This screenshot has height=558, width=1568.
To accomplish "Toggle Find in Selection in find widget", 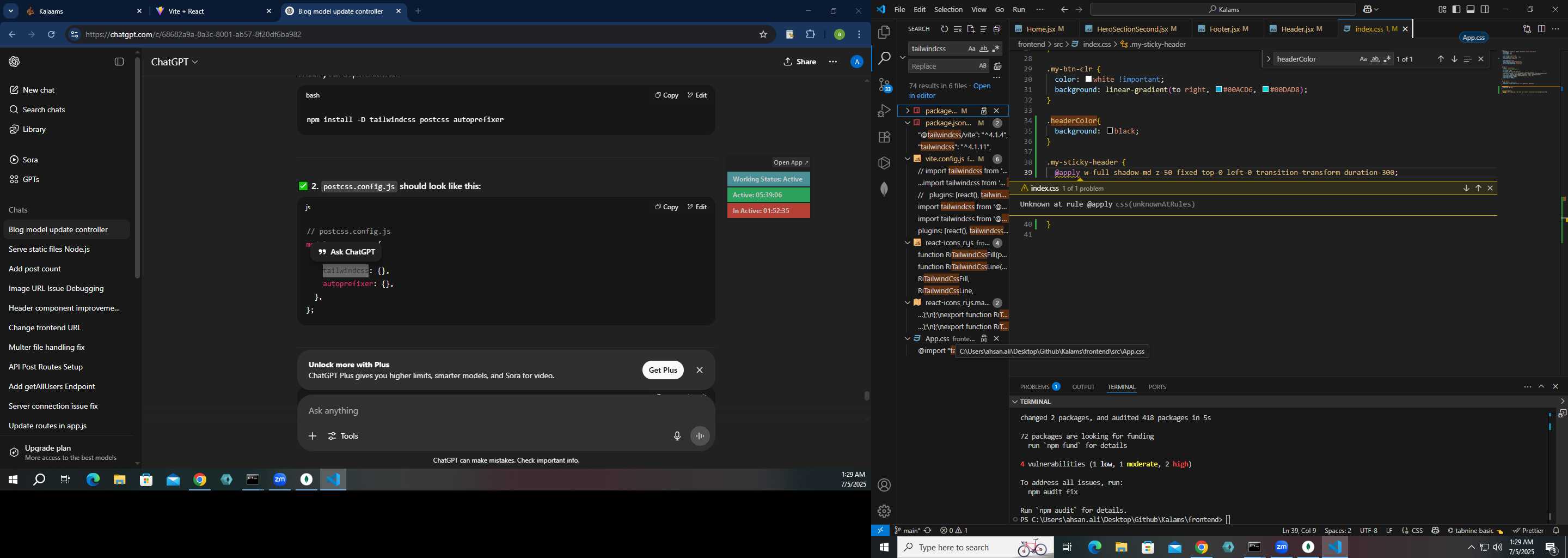I will 1468,59.
